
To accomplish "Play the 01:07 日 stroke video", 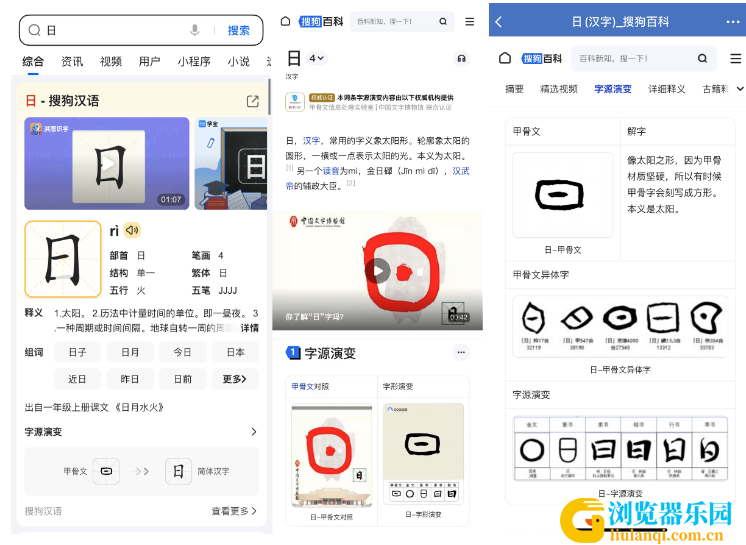I will [107, 163].
